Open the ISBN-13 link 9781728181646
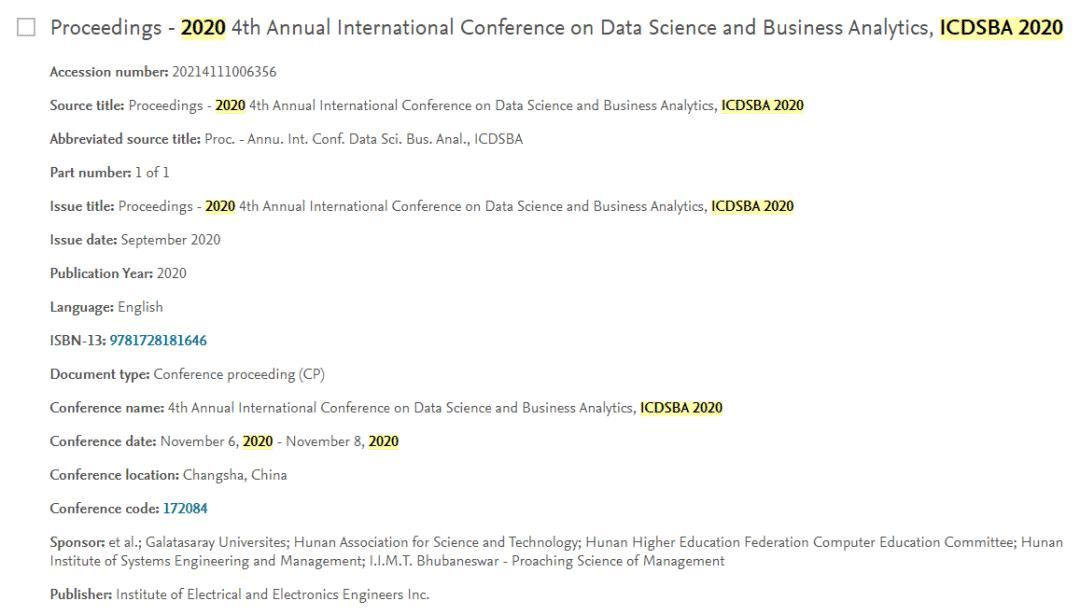The image size is (1080, 615). point(165,341)
